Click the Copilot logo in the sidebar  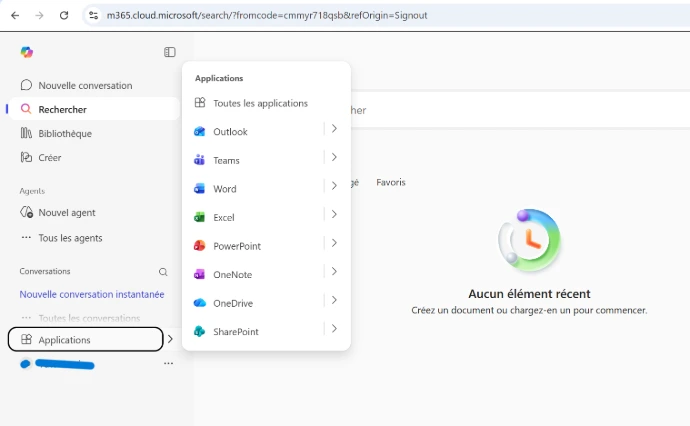(x=27, y=52)
